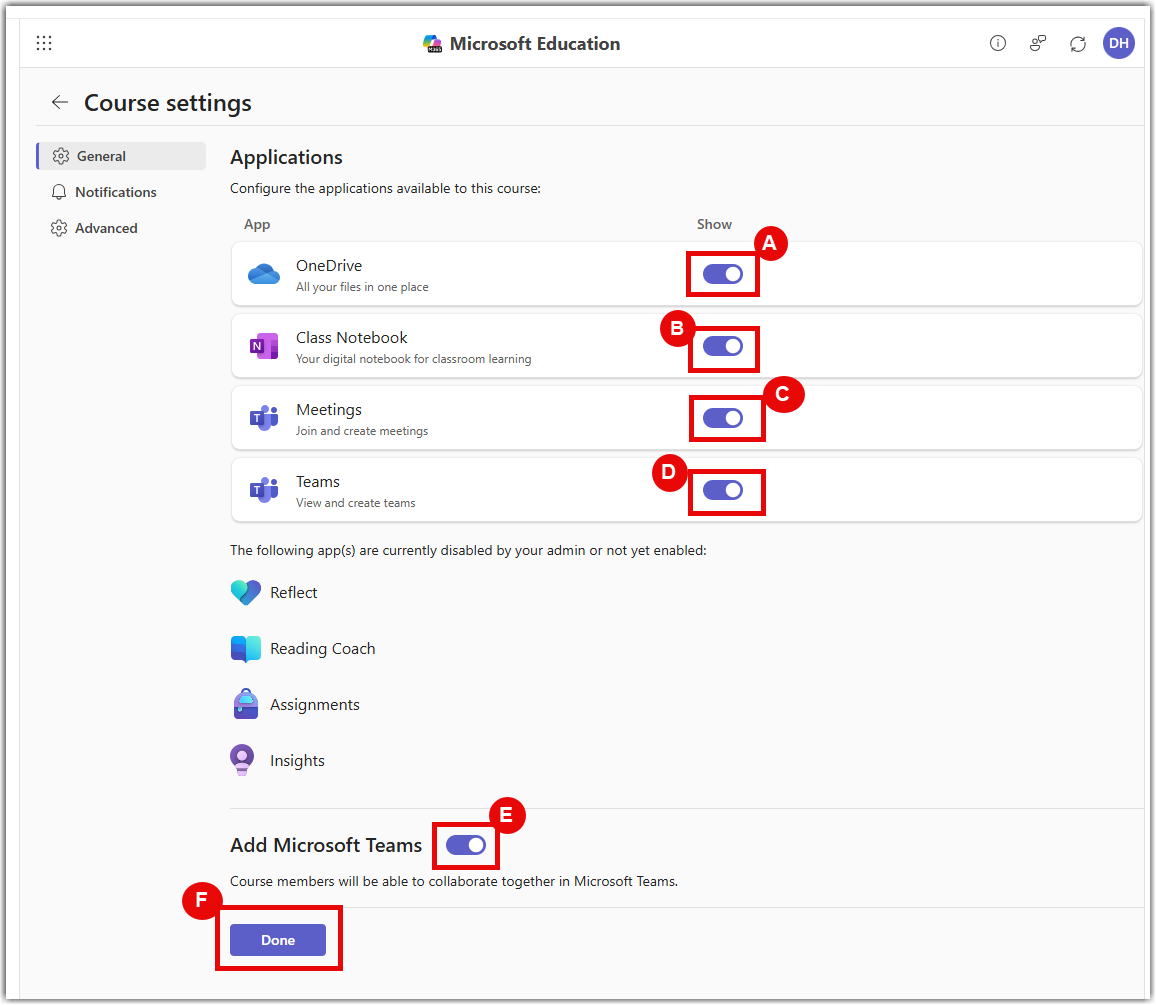Viewport: 1156px width, 1005px height.
Task: Open the Advanced settings section
Action: click(105, 227)
